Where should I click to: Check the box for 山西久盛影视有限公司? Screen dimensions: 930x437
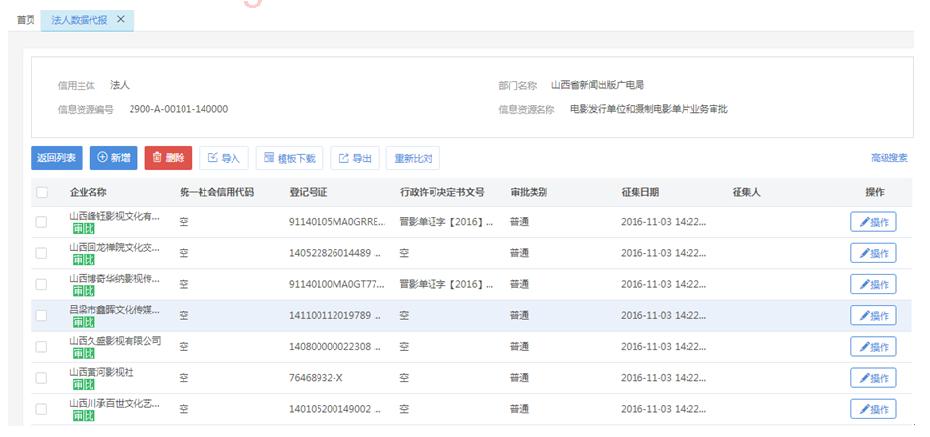pyautogui.click(x=41, y=347)
